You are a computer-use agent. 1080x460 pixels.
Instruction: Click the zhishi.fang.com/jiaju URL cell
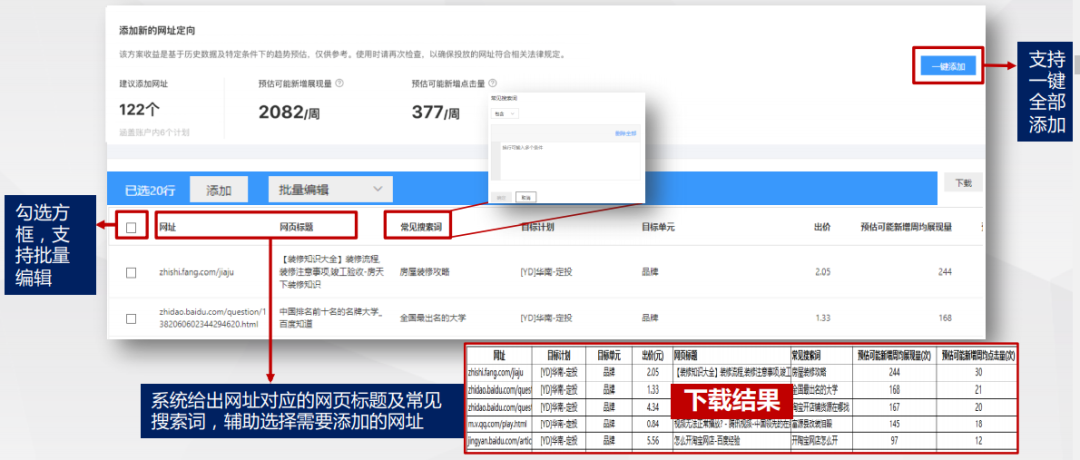(196, 272)
